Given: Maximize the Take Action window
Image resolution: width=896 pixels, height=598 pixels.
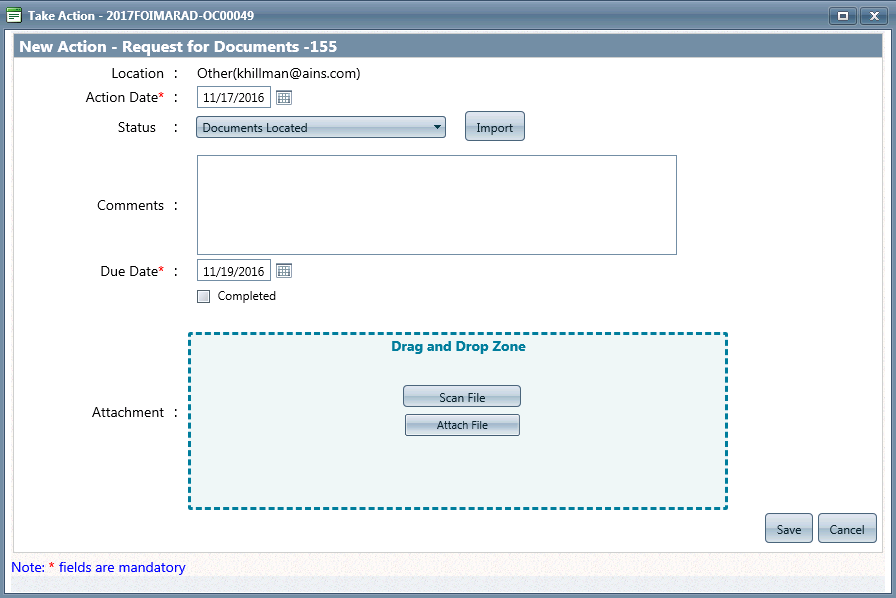Looking at the screenshot, I should [x=842, y=15].
